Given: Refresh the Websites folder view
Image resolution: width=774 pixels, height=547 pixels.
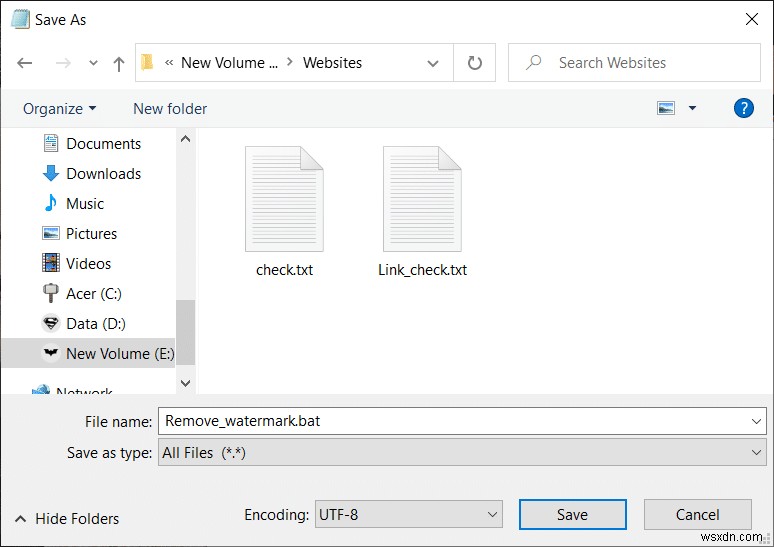Looking at the screenshot, I should (x=474, y=63).
